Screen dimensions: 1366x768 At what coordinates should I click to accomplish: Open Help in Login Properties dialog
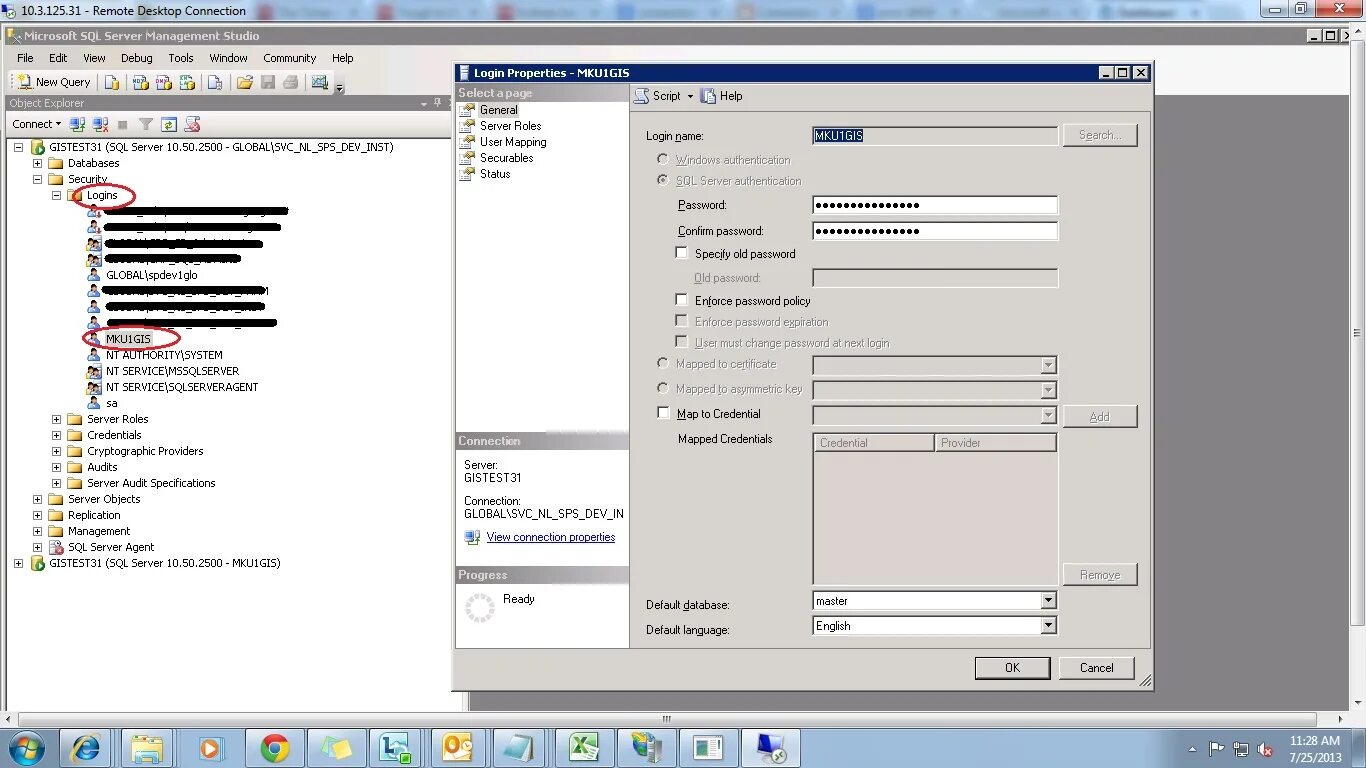tap(722, 96)
